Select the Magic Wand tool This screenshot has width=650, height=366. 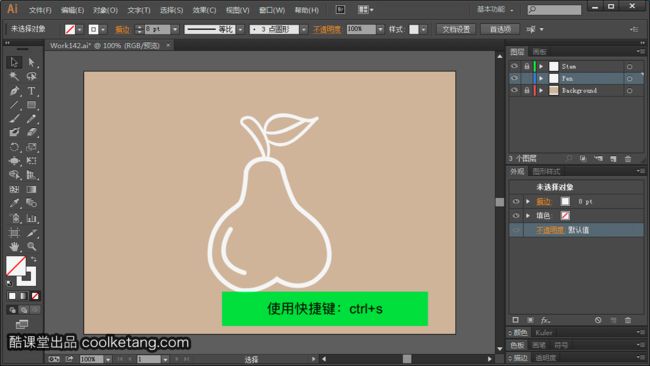[x=14, y=76]
